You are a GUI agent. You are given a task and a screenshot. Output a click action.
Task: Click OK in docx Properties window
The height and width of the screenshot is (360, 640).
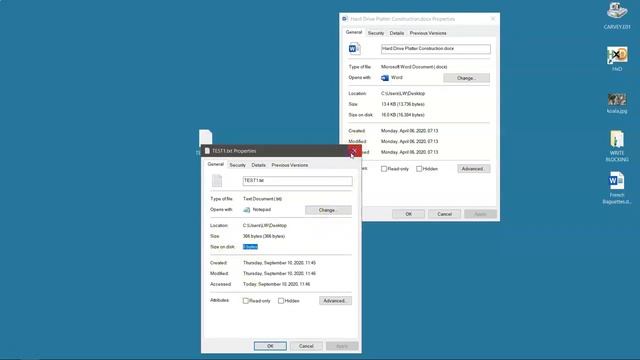coord(409,214)
